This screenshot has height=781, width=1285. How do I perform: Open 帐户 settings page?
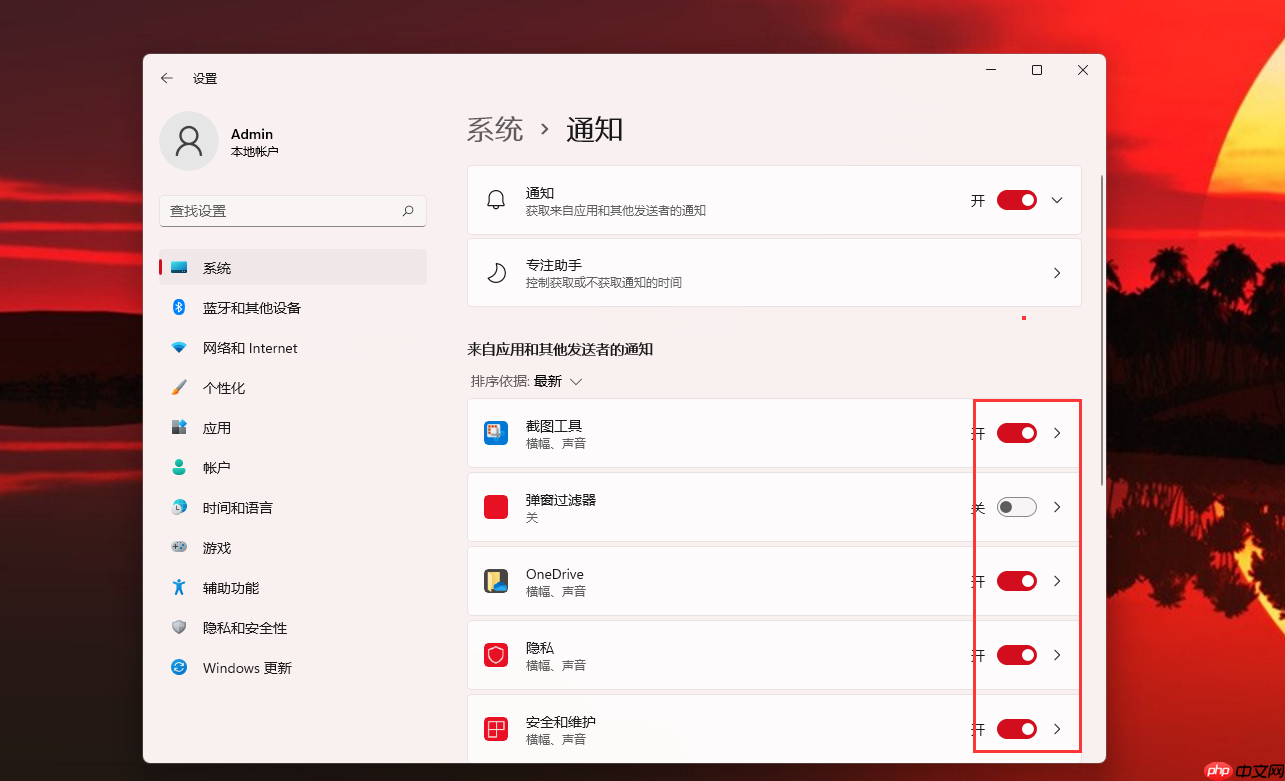click(293, 468)
